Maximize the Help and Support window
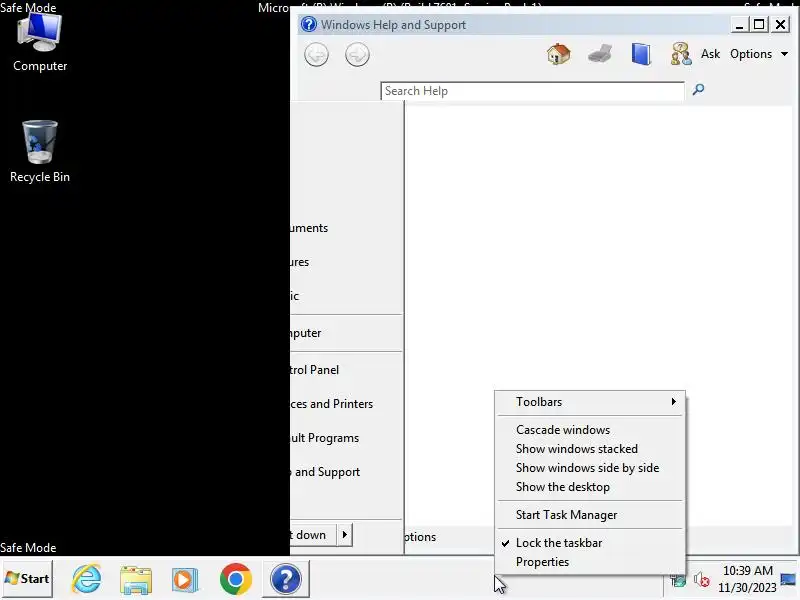Viewport: 800px width, 600px height. click(x=759, y=24)
